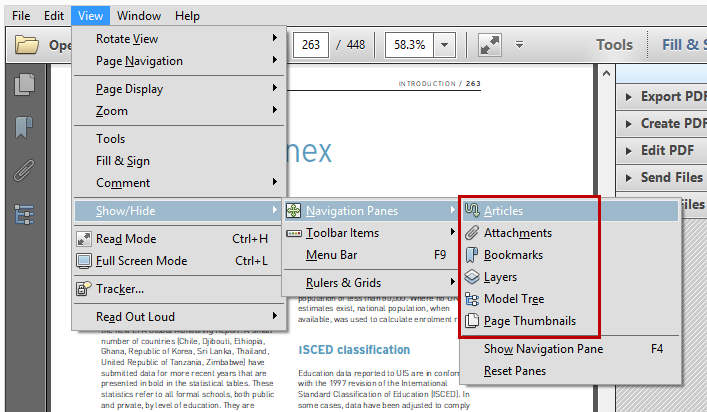Viewport: 707px width, 412px height.
Task: Choose Attachments navigation pane
Action: 570,233
